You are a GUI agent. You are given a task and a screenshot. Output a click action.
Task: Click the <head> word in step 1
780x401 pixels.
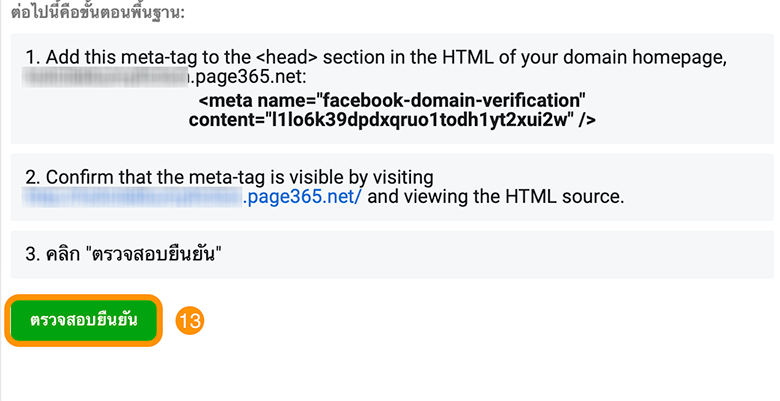point(287,58)
